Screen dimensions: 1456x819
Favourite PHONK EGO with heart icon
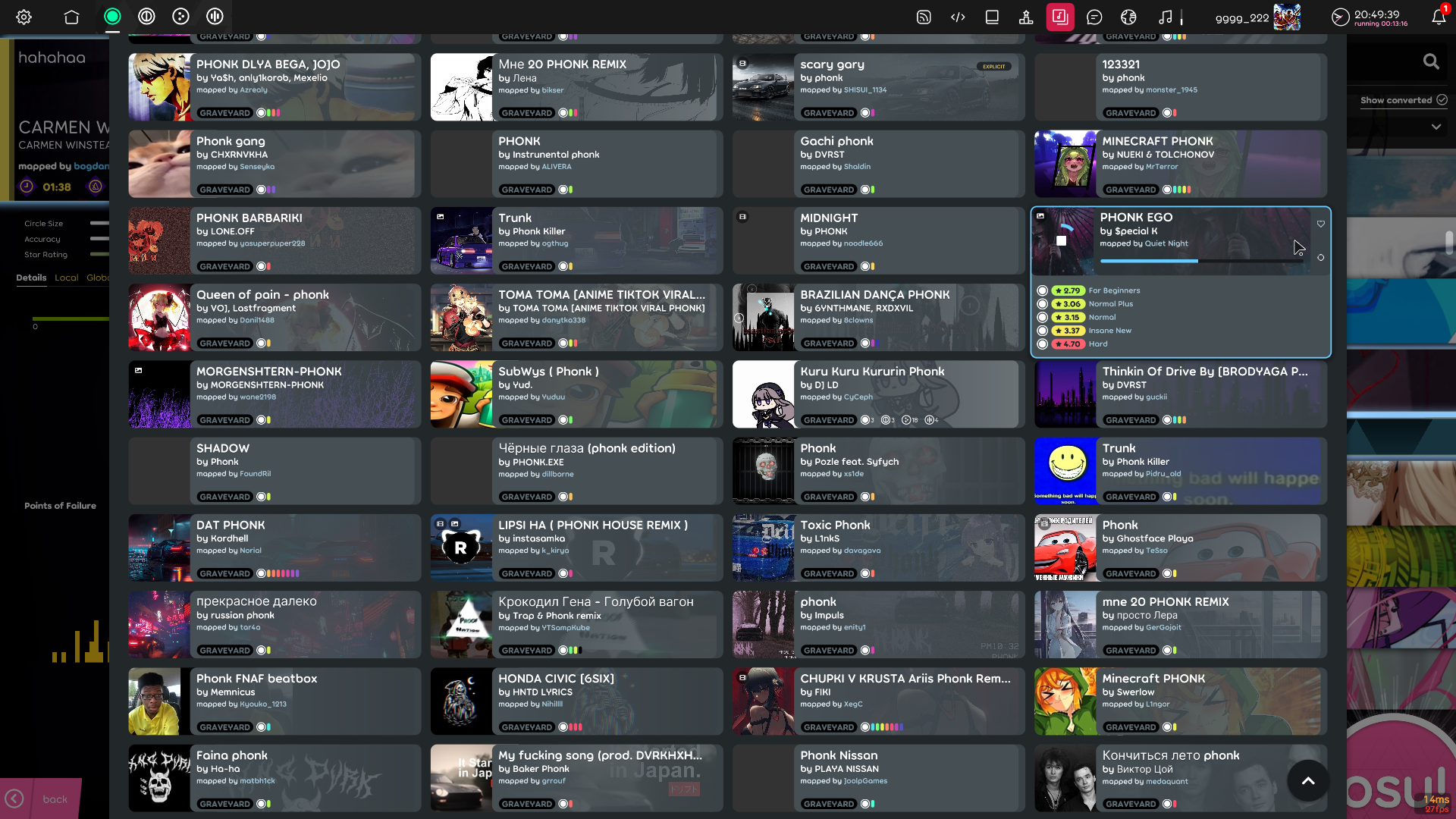pos(1321,224)
